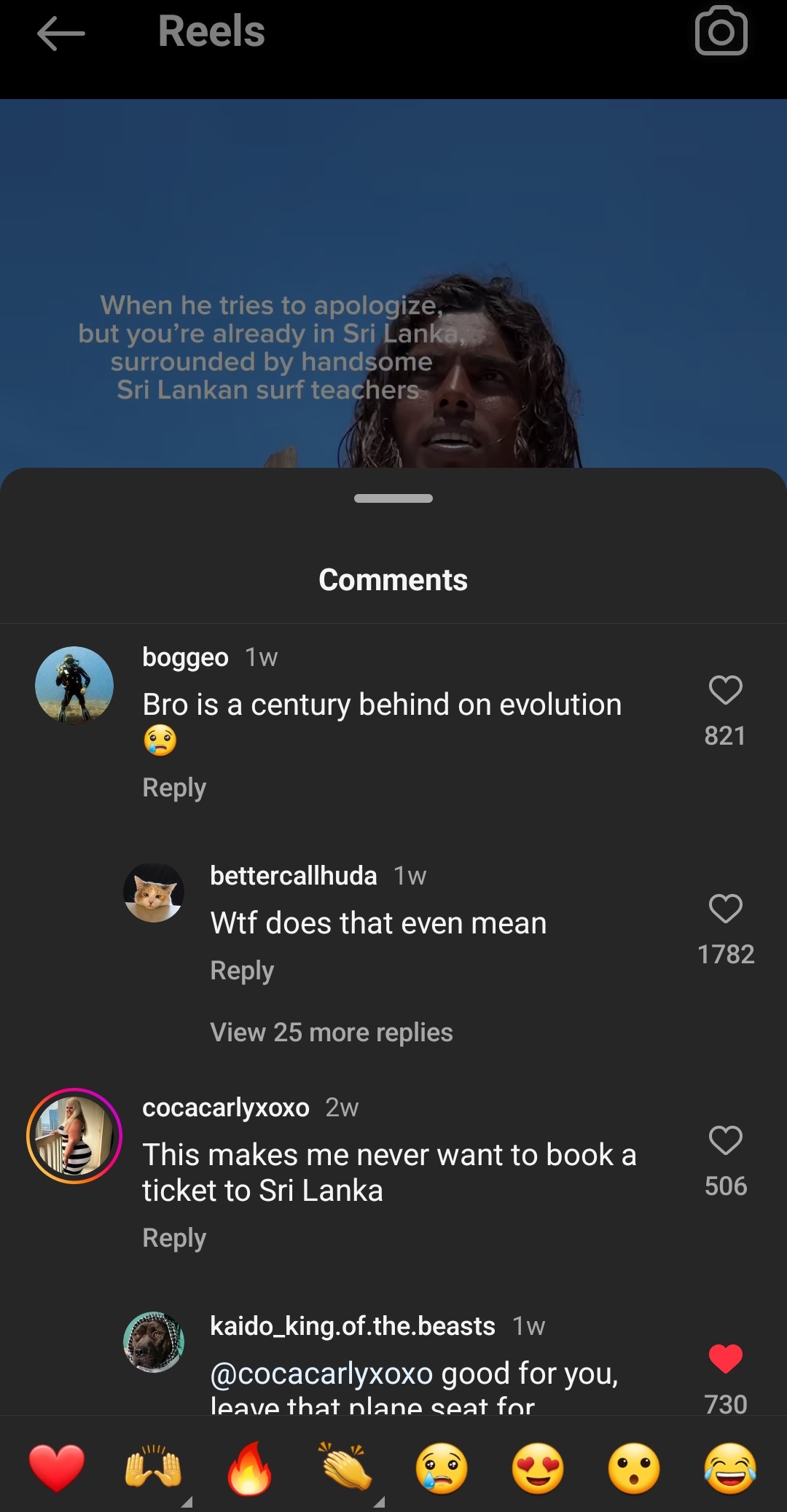The height and width of the screenshot is (1512, 787).
Task: Send the red heart emoji reaction
Action: (56, 1468)
